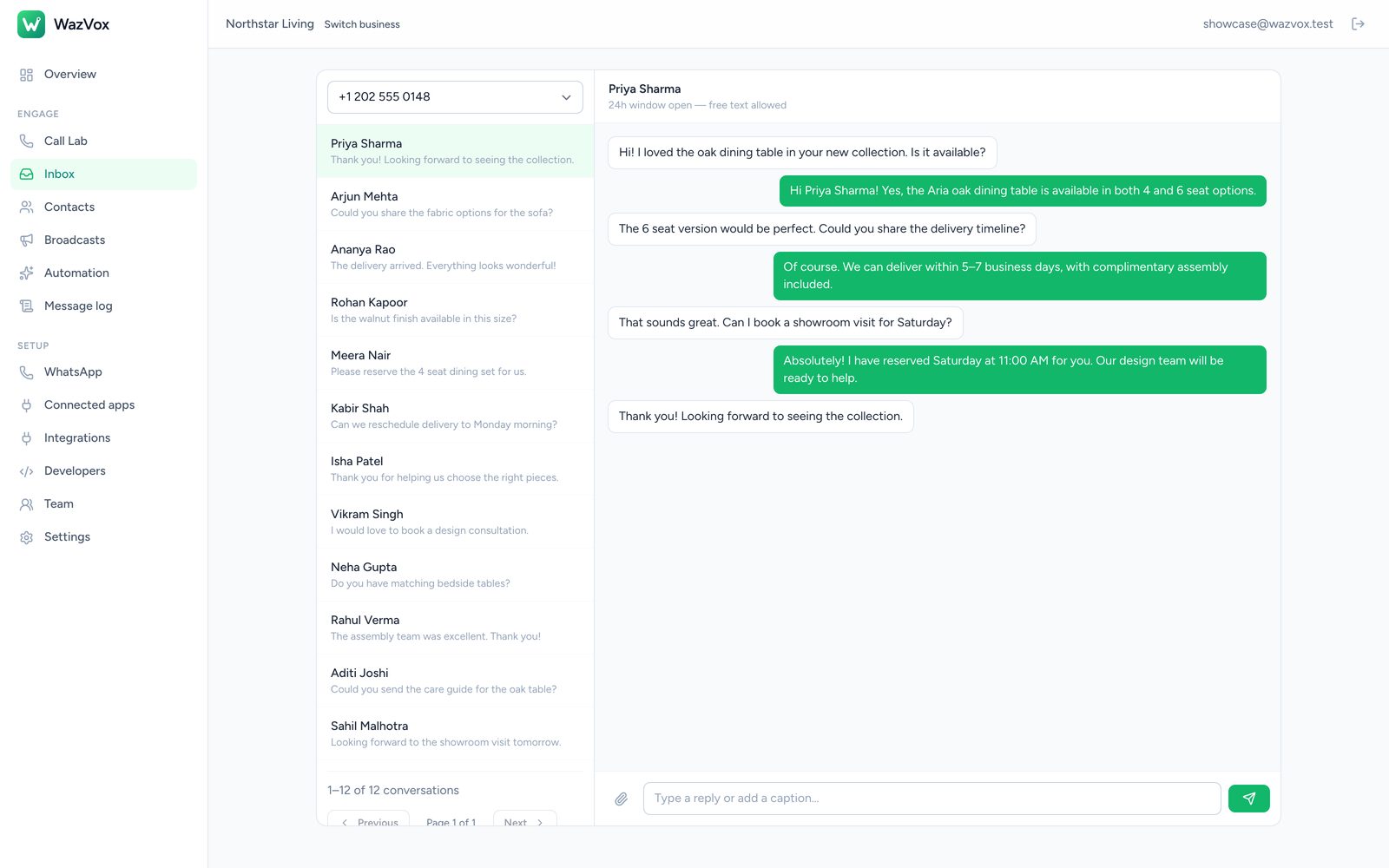Click the 'Can I book a showroom visit' message
Image resolution: width=1389 pixels, height=868 pixels.
coord(785,323)
